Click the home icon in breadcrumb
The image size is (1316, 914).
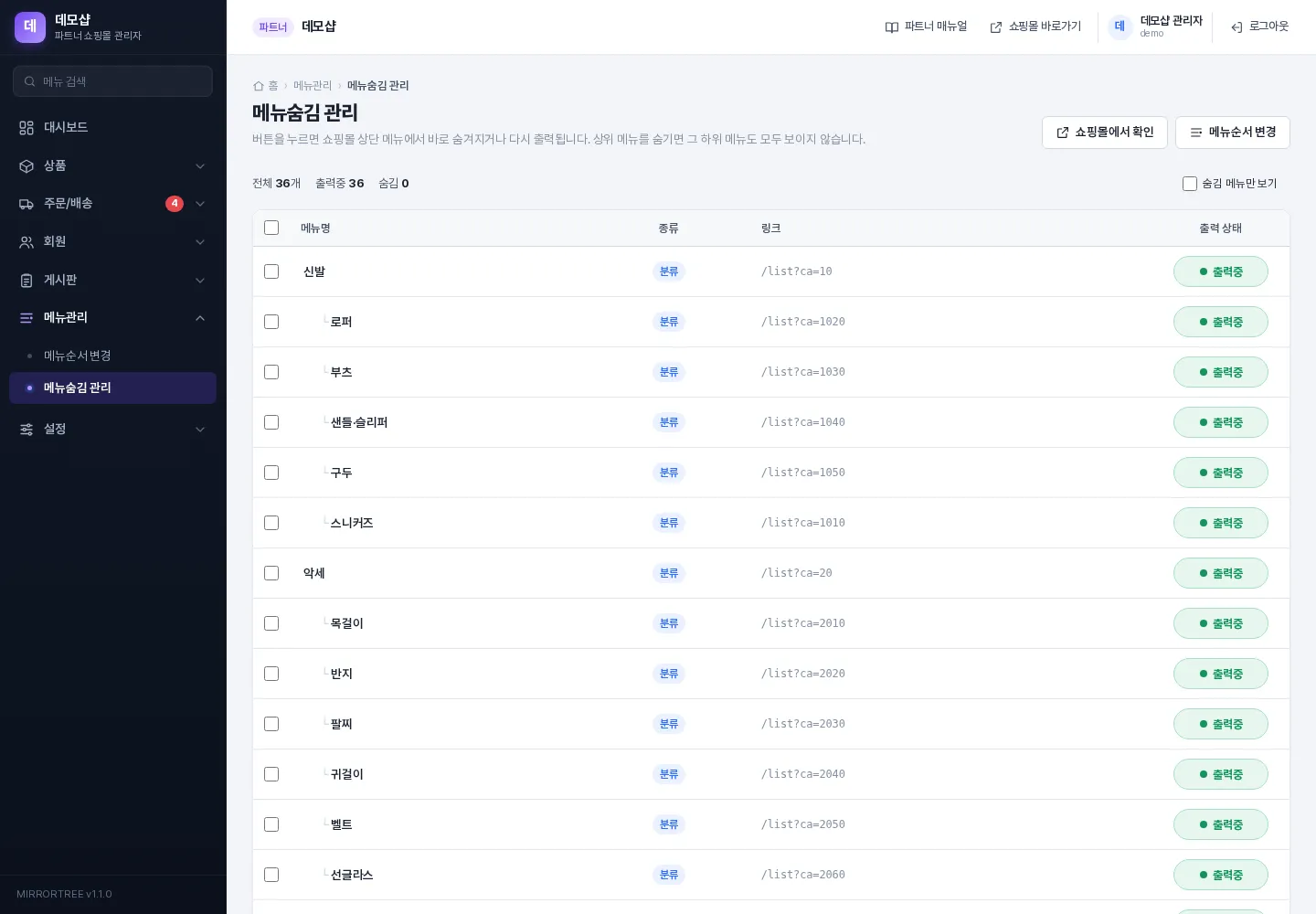tap(259, 86)
